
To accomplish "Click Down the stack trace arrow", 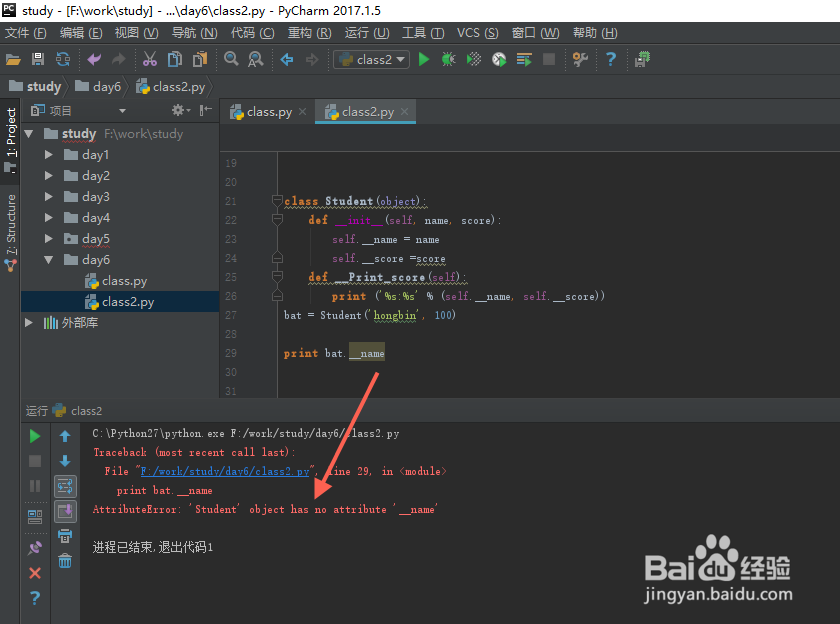I will pos(65,461).
